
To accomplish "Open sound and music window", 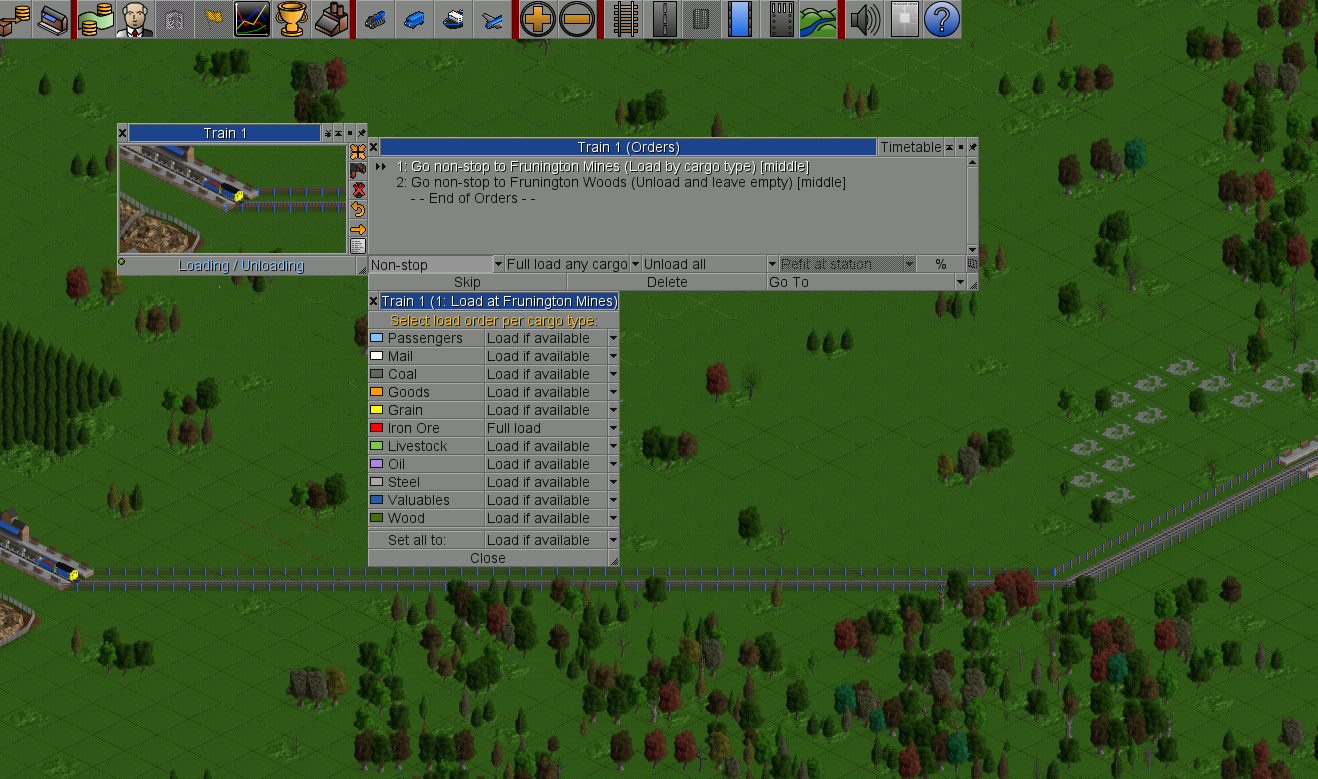I will pyautogui.click(x=864, y=19).
